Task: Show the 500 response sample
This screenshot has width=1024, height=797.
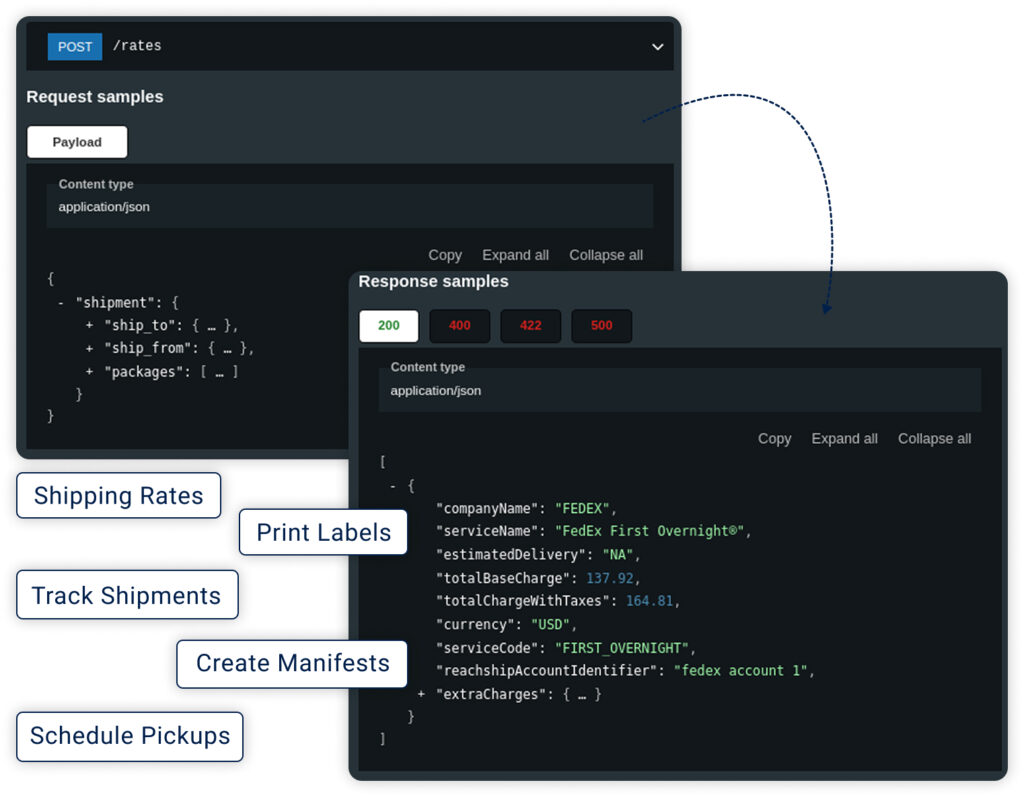Action: [601, 325]
